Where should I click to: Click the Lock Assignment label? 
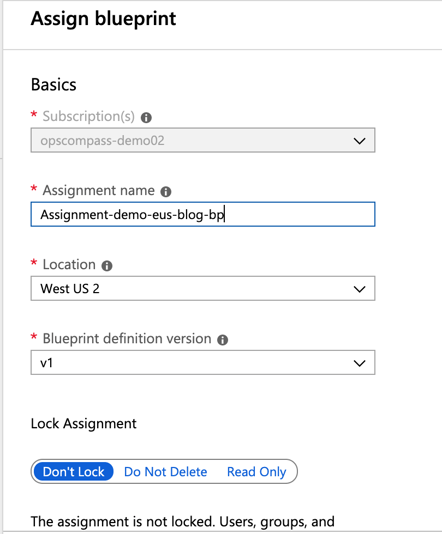click(x=83, y=424)
